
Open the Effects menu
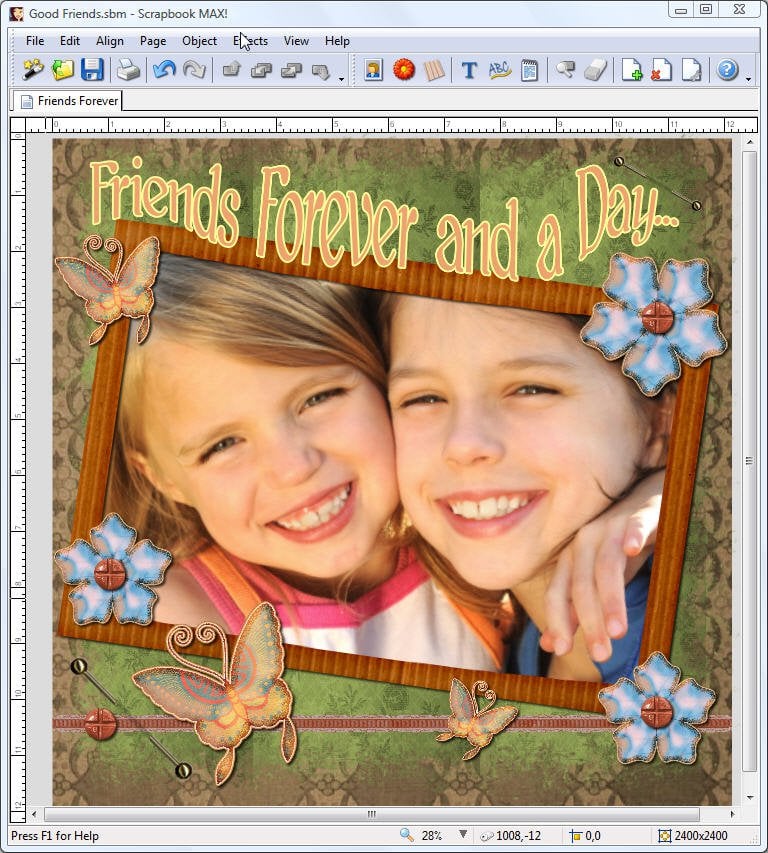[251, 41]
